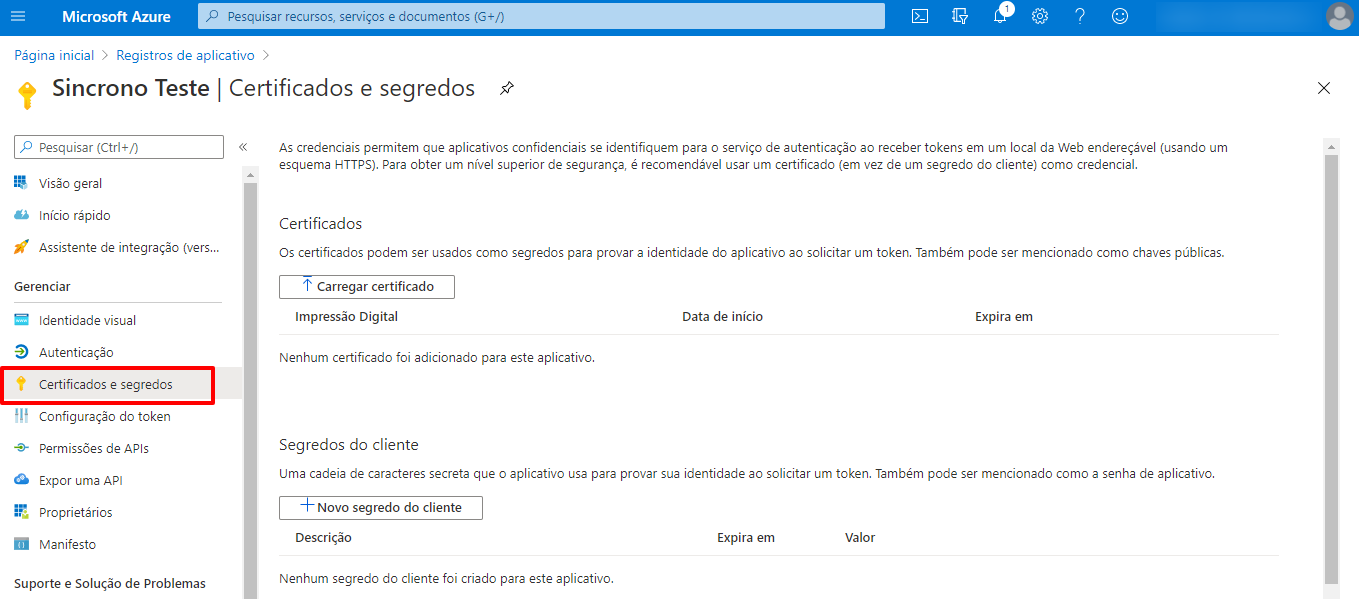Close the blade with the X
1359x599 pixels.
1324,88
